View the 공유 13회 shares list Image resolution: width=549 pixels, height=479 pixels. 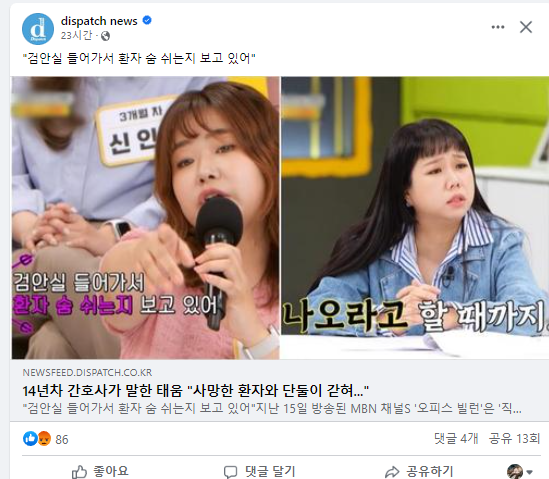click(x=514, y=438)
